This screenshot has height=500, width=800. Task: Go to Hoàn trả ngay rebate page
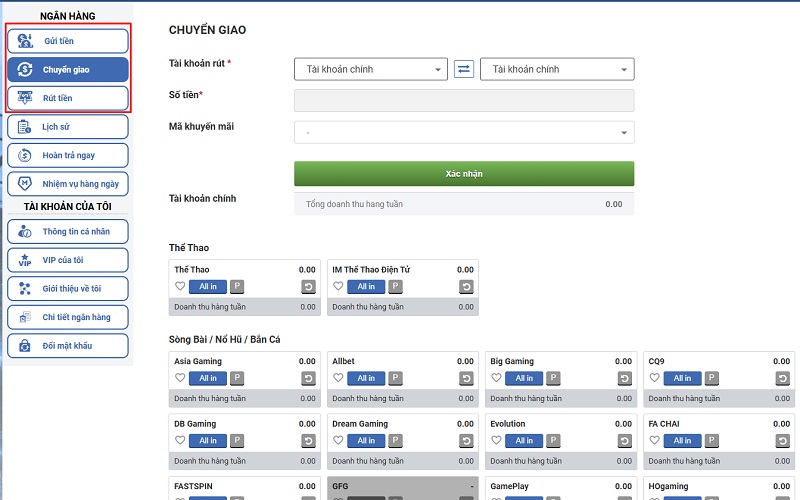click(67, 155)
